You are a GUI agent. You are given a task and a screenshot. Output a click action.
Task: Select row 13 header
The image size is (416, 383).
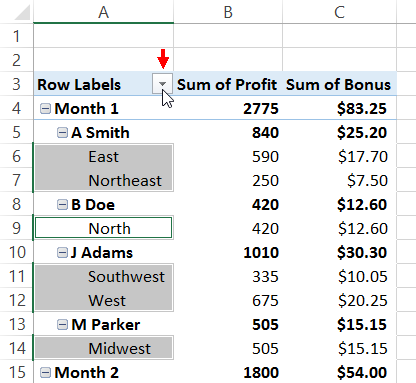click(17, 324)
